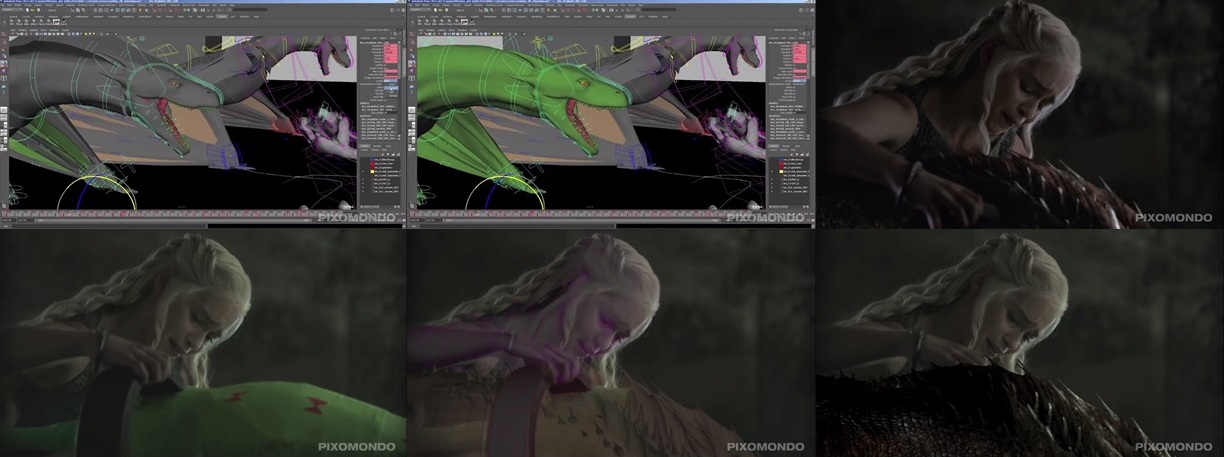Viewport: 1224px width, 457px height.
Task: Click the Display tab of left Maya layer editor
Action: tap(366, 146)
